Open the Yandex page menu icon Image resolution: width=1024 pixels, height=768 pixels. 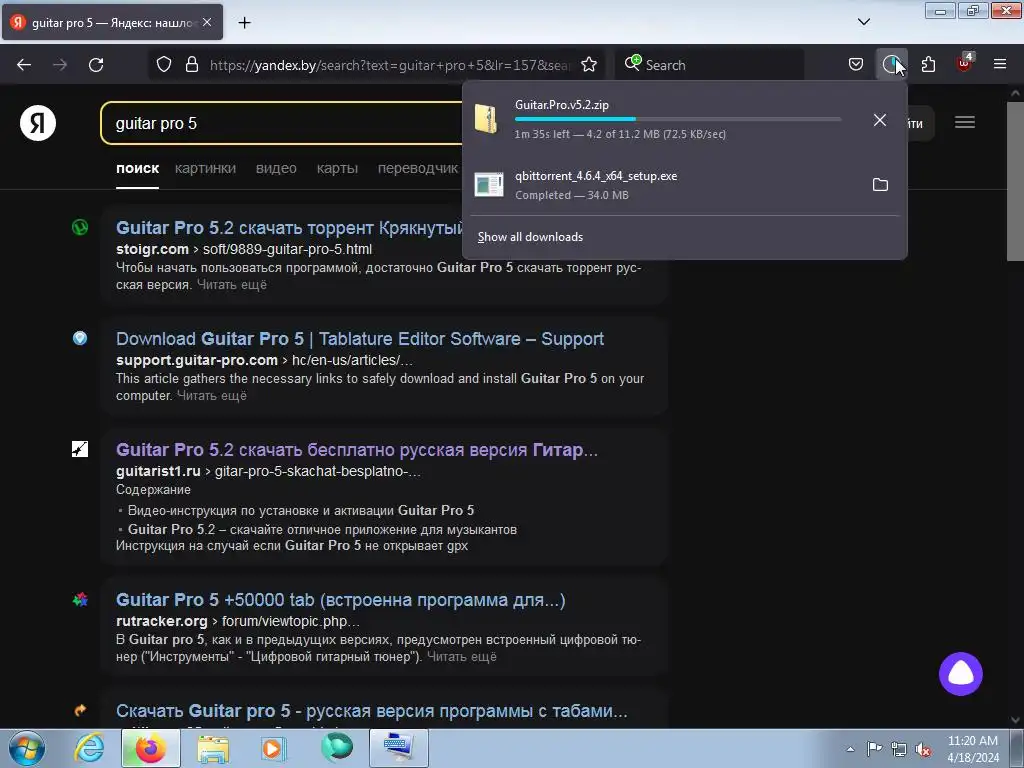(965, 123)
